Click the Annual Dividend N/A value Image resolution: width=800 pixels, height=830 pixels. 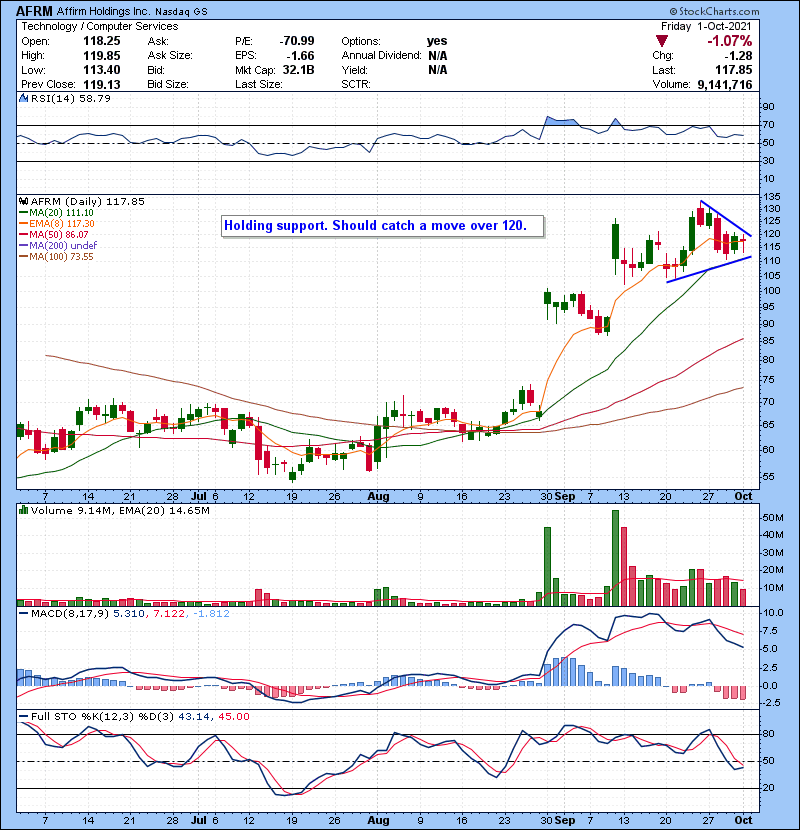437,56
